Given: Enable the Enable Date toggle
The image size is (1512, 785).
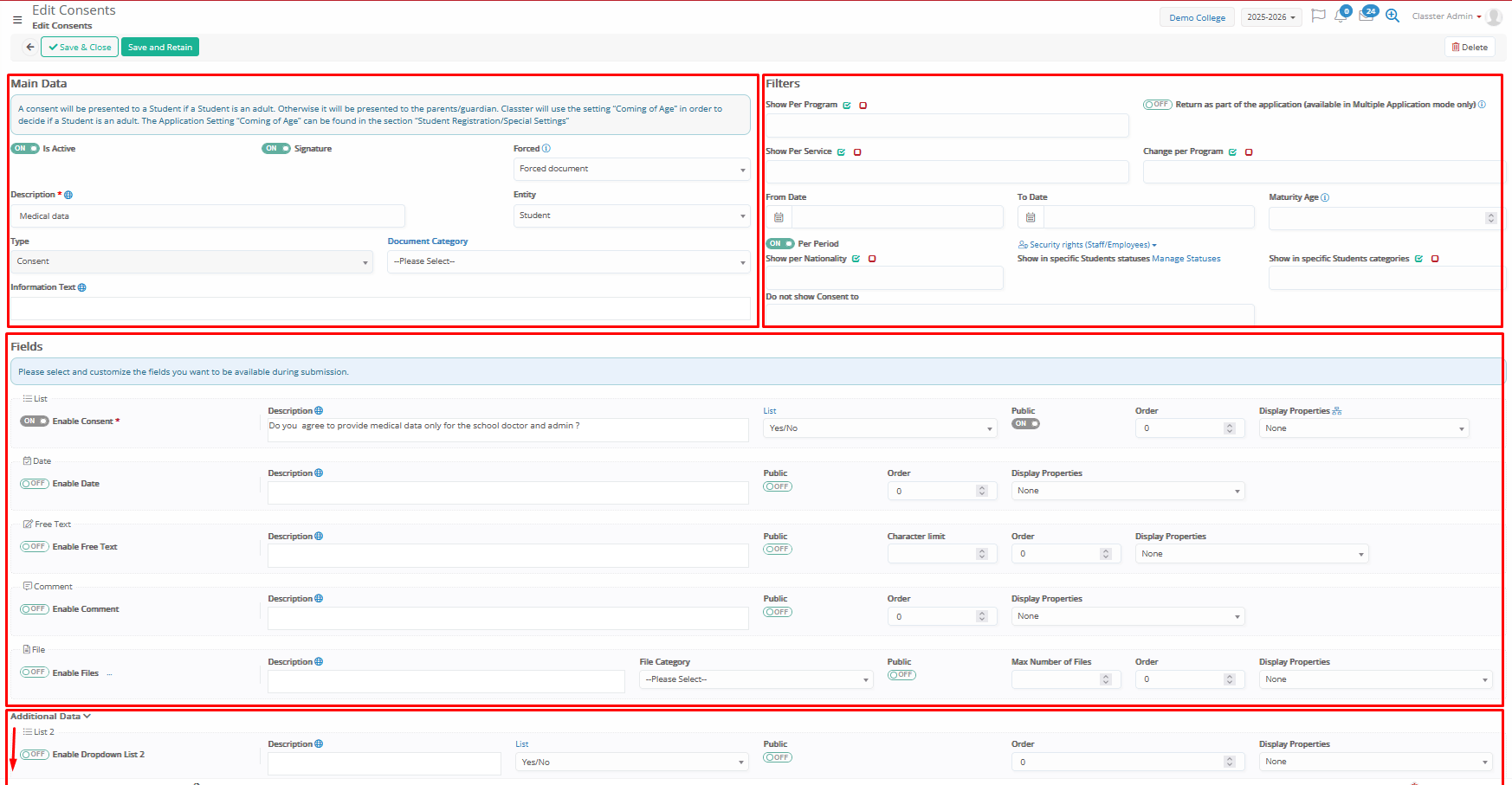Looking at the screenshot, I should [x=34, y=484].
